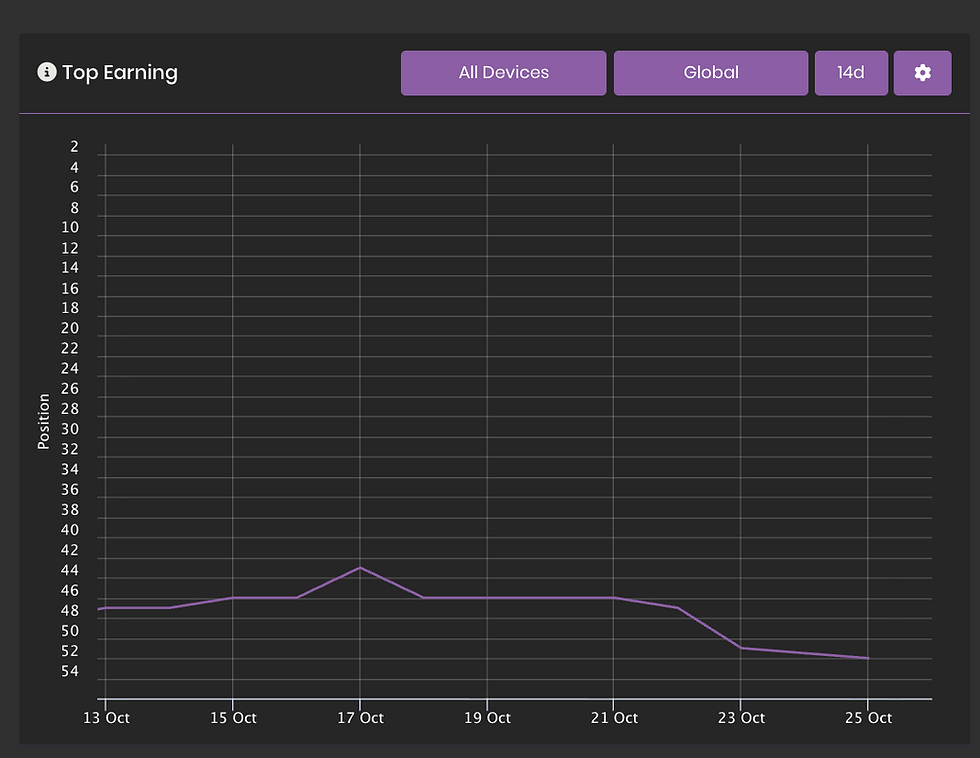Viewport: 980px width, 758px height.
Task: Click the 17 Oct x-axis label
Action: click(x=360, y=718)
